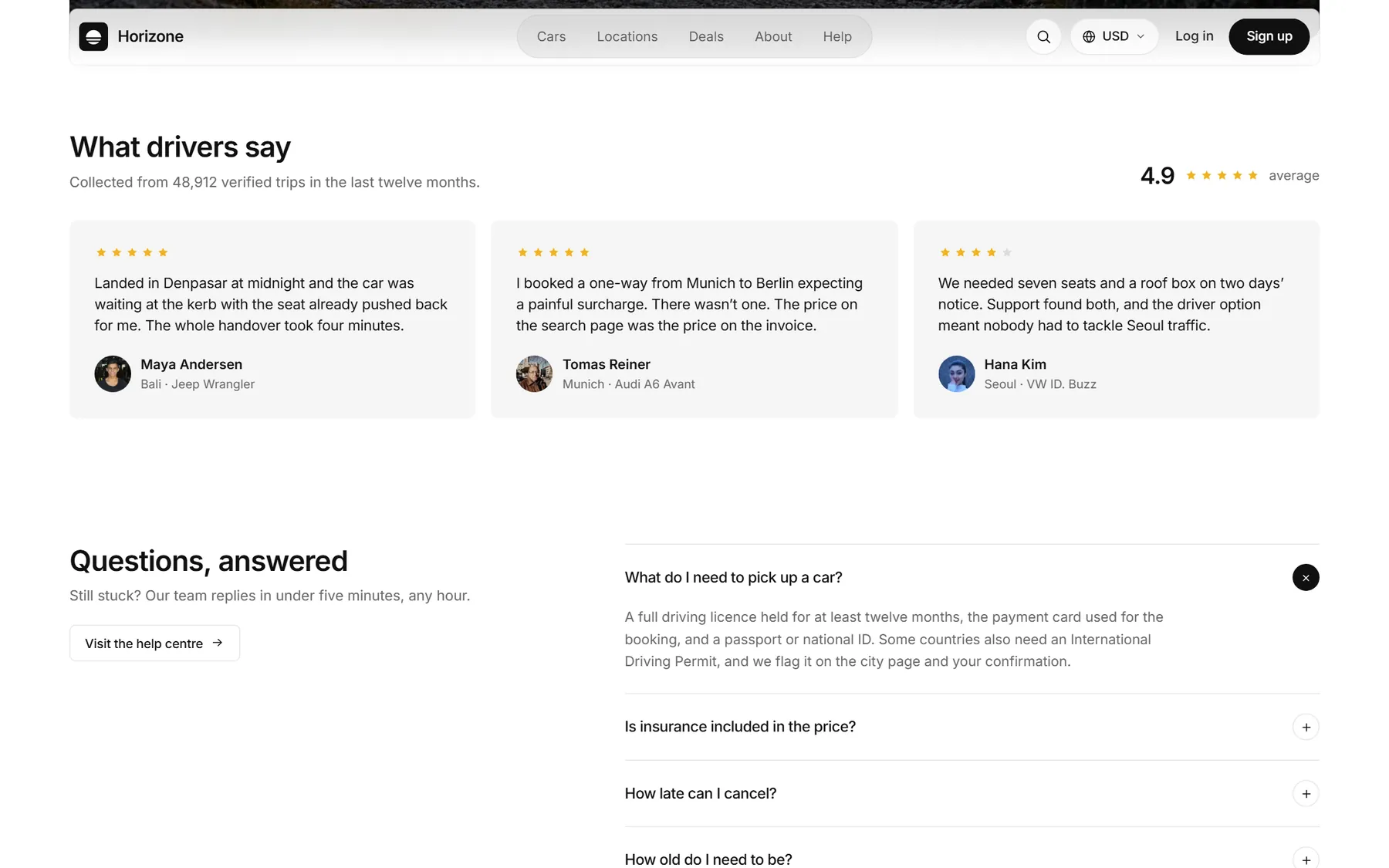Viewport: 1389px width, 868px height.
Task: Click question 'What do I need to pick up a car?'
Action: click(x=733, y=577)
